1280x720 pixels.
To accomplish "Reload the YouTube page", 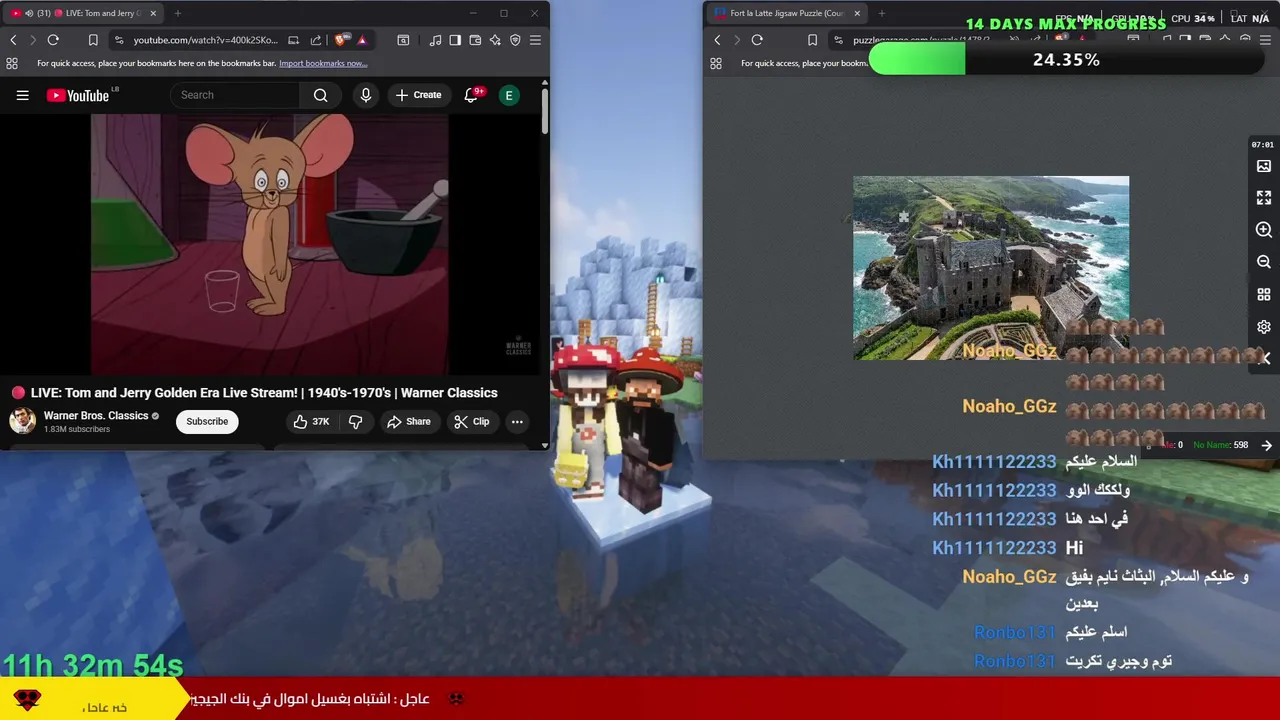I will click(x=53, y=40).
